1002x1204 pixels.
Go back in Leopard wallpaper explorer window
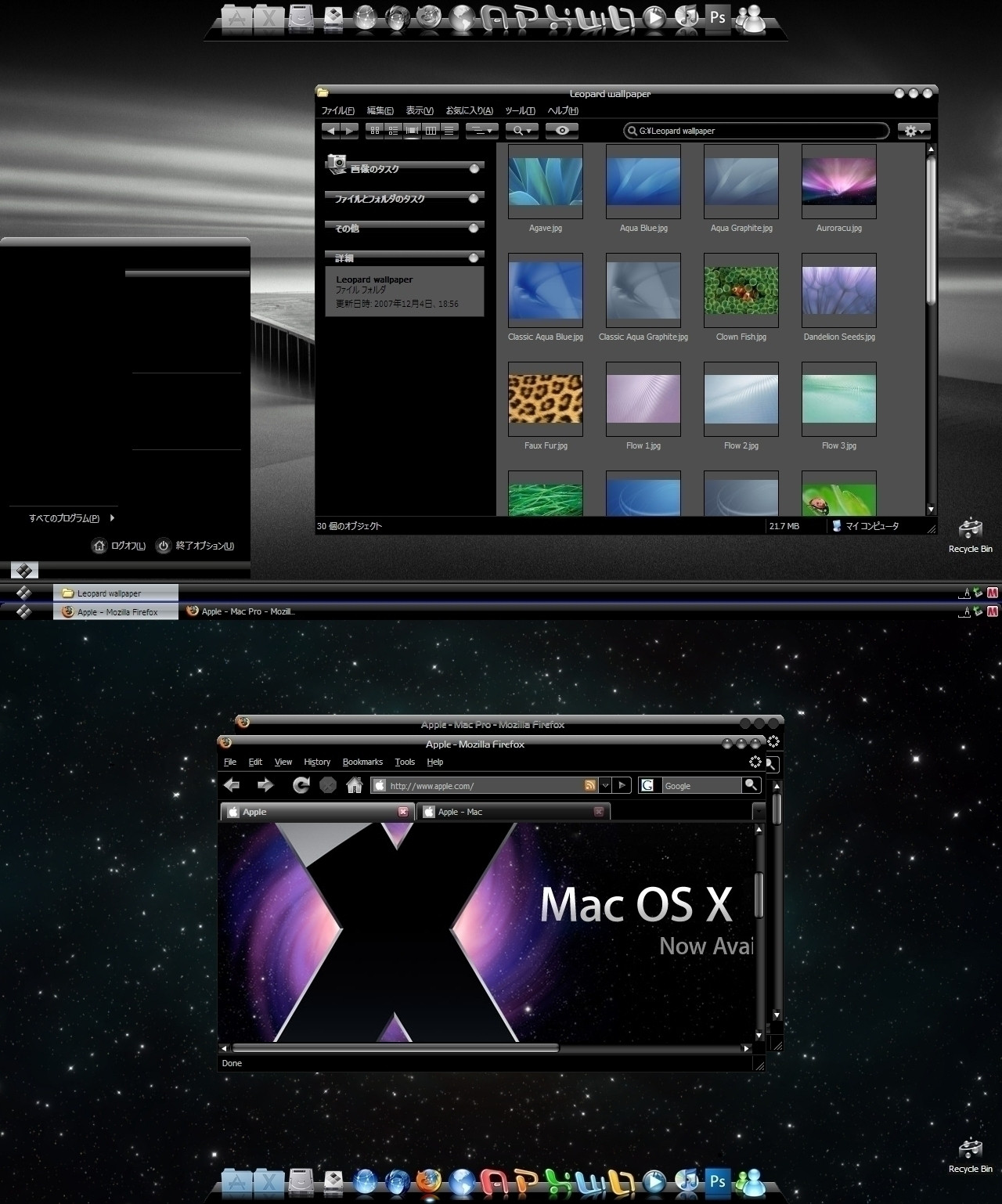pyautogui.click(x=330, y=131)
